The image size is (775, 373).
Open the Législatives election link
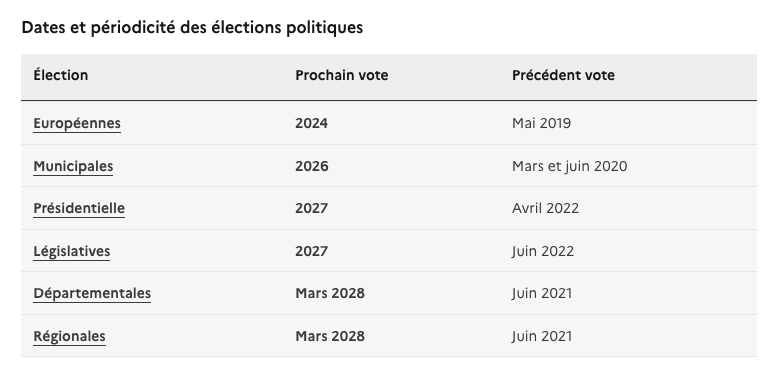coord(72,251)
